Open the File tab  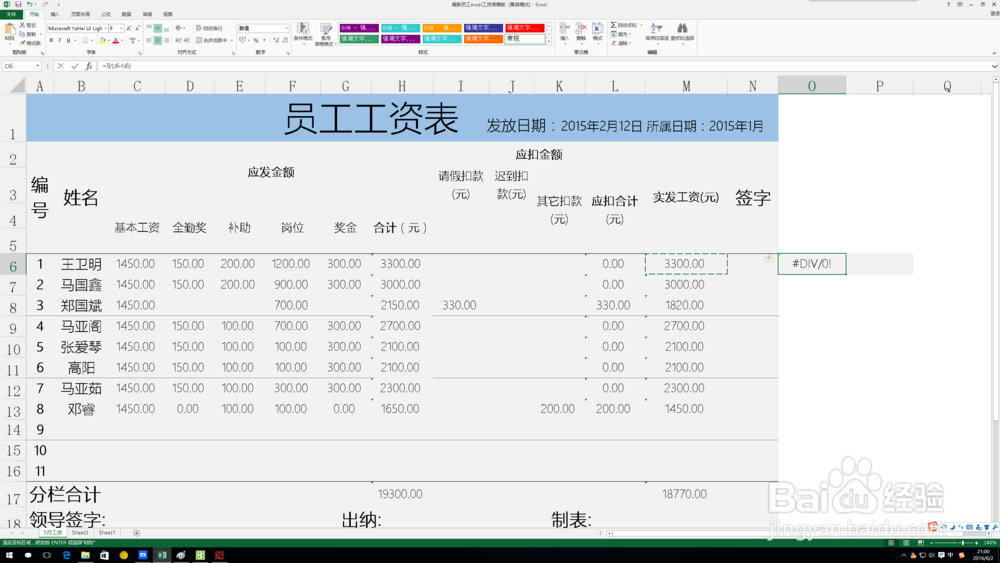11,14
